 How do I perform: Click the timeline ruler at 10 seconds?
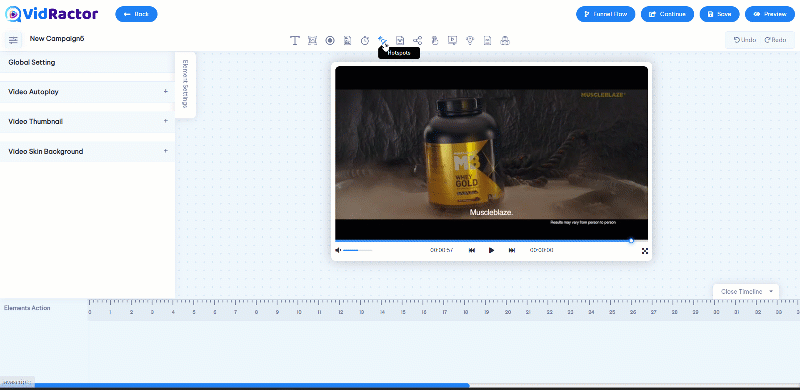[x=298, y=311]
